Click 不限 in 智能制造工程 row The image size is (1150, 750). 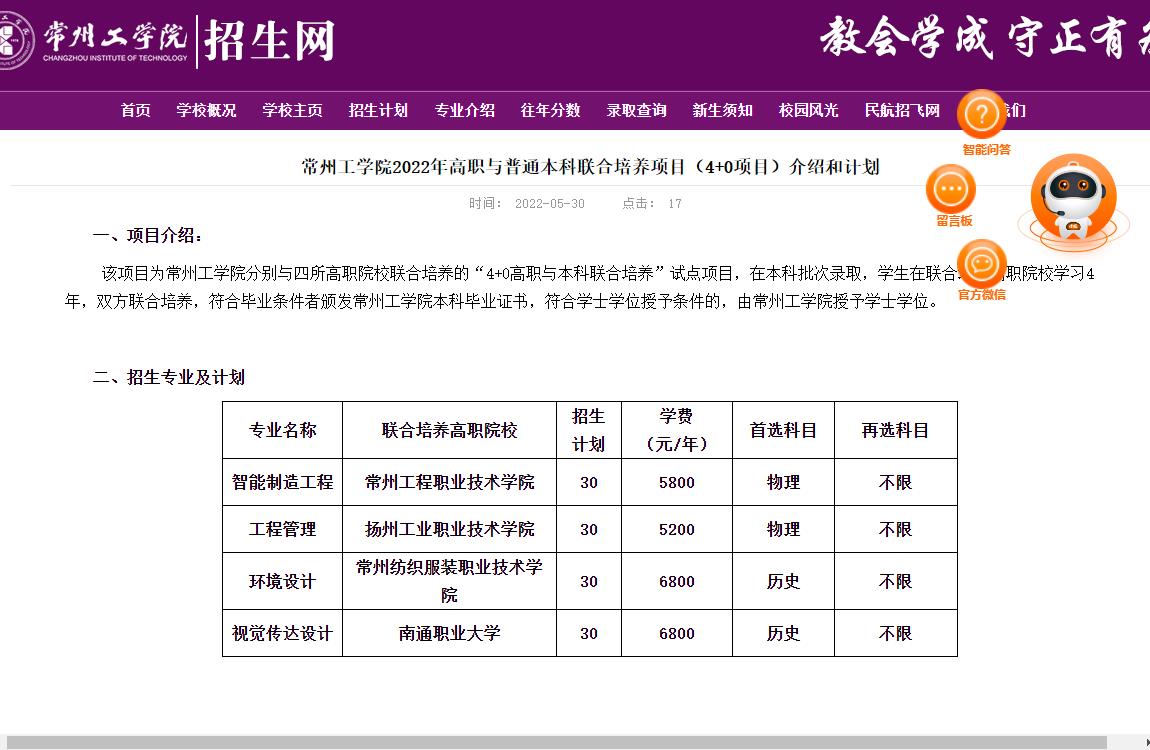click(x=896, y=482)
